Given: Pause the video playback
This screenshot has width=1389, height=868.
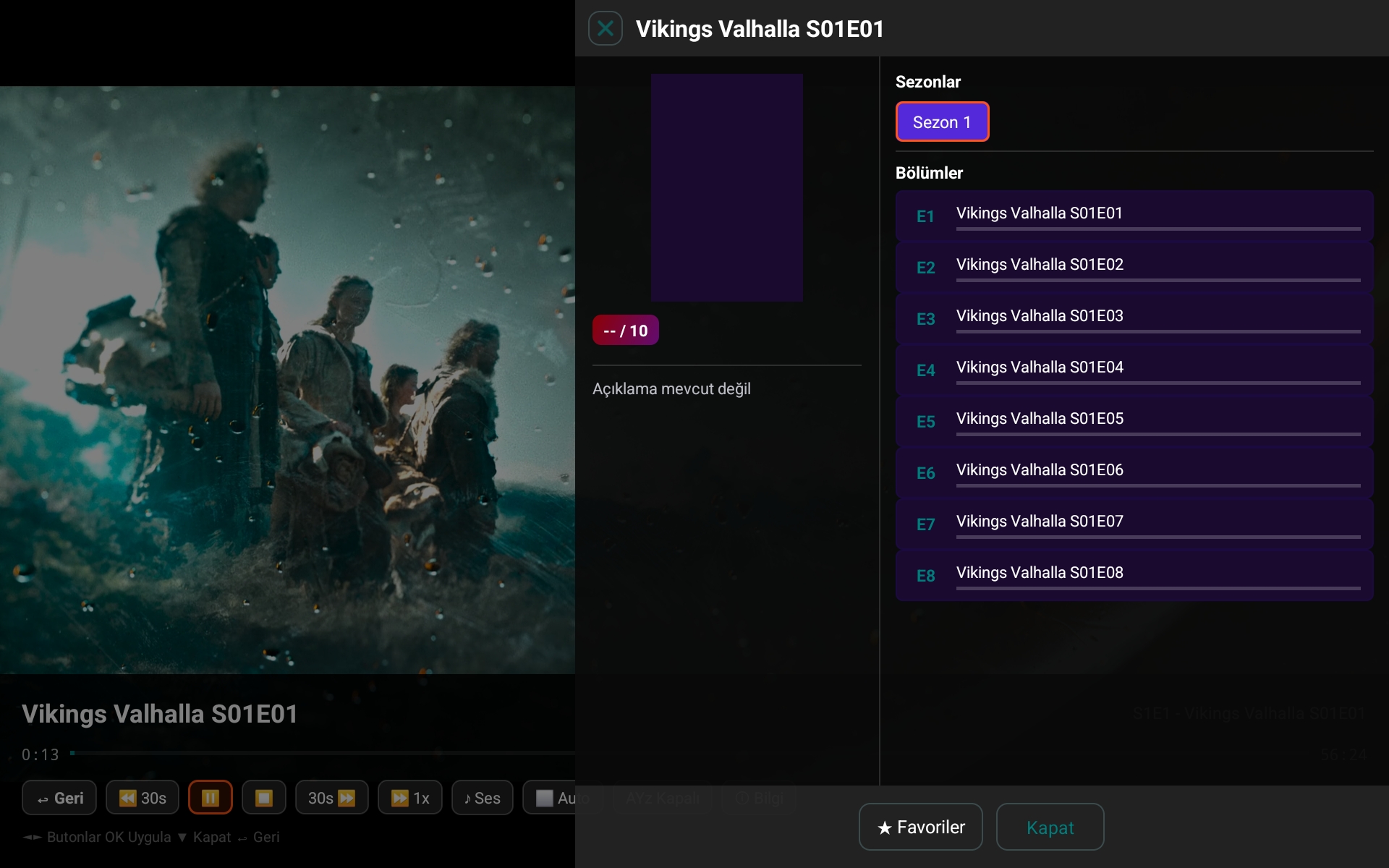Looking at the screenshot, I should pos(211,798).
